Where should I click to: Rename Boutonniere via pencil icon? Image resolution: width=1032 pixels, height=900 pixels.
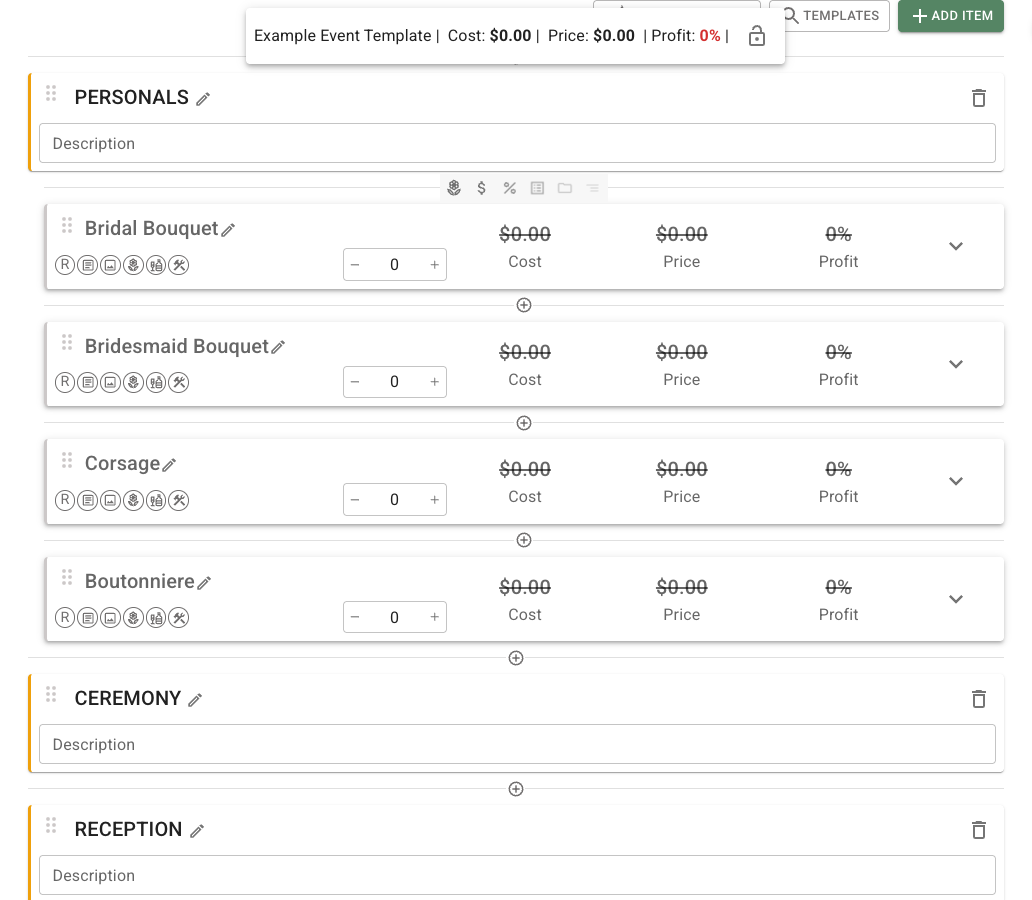[204, 583]
